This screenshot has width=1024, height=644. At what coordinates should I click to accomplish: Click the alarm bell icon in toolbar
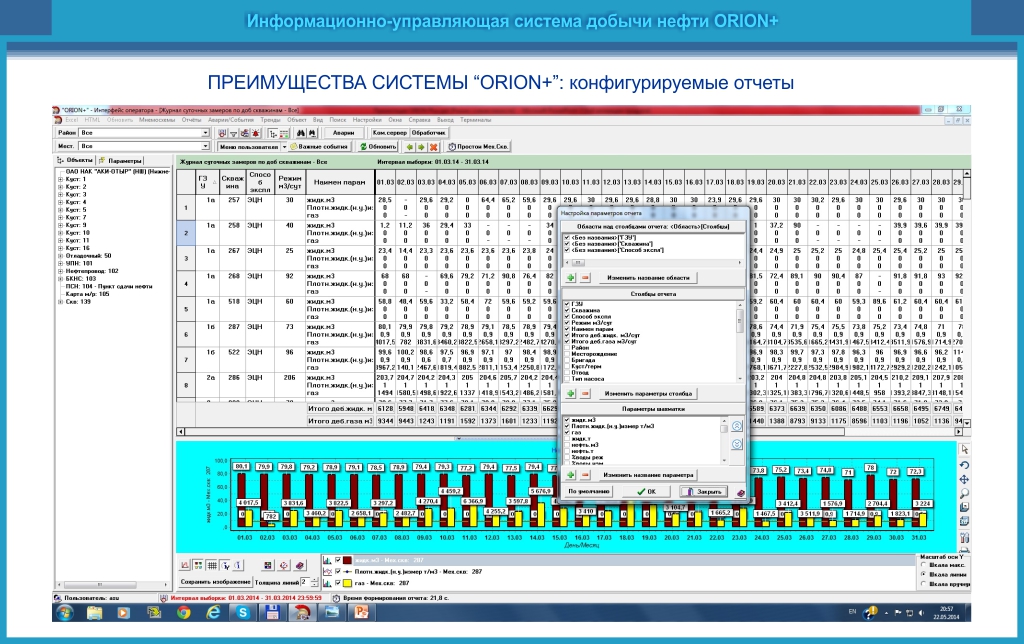pos(255,133)
